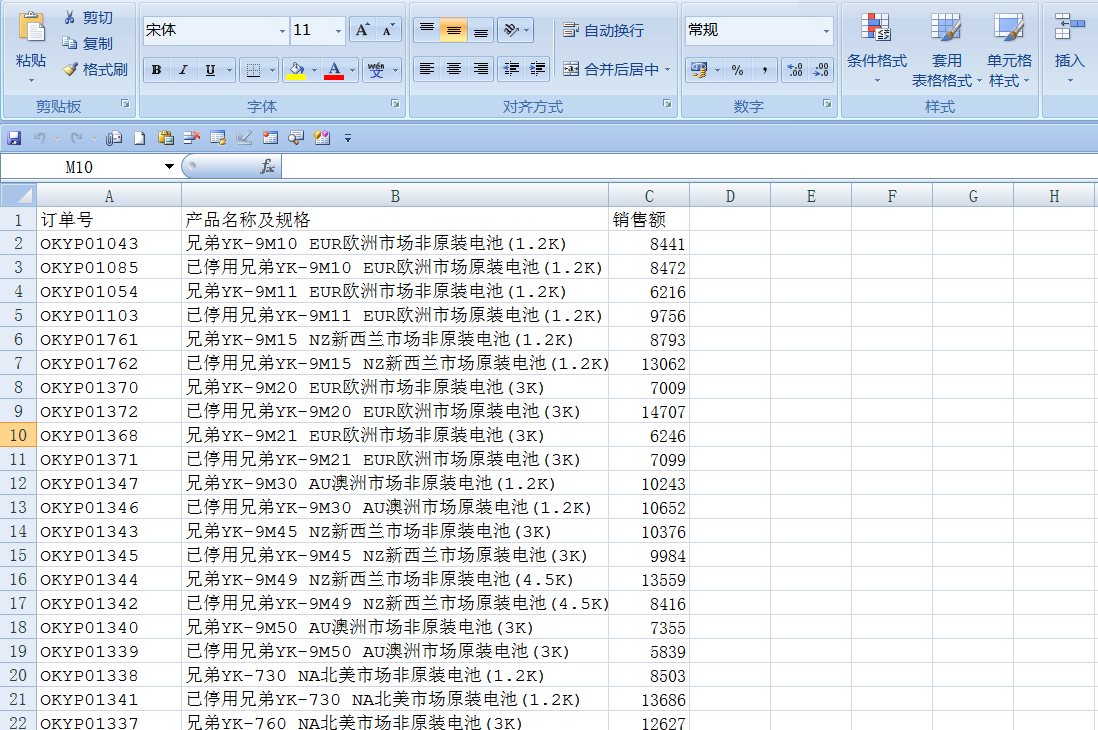
Task: Align text right
Action: tap(480, 69)
